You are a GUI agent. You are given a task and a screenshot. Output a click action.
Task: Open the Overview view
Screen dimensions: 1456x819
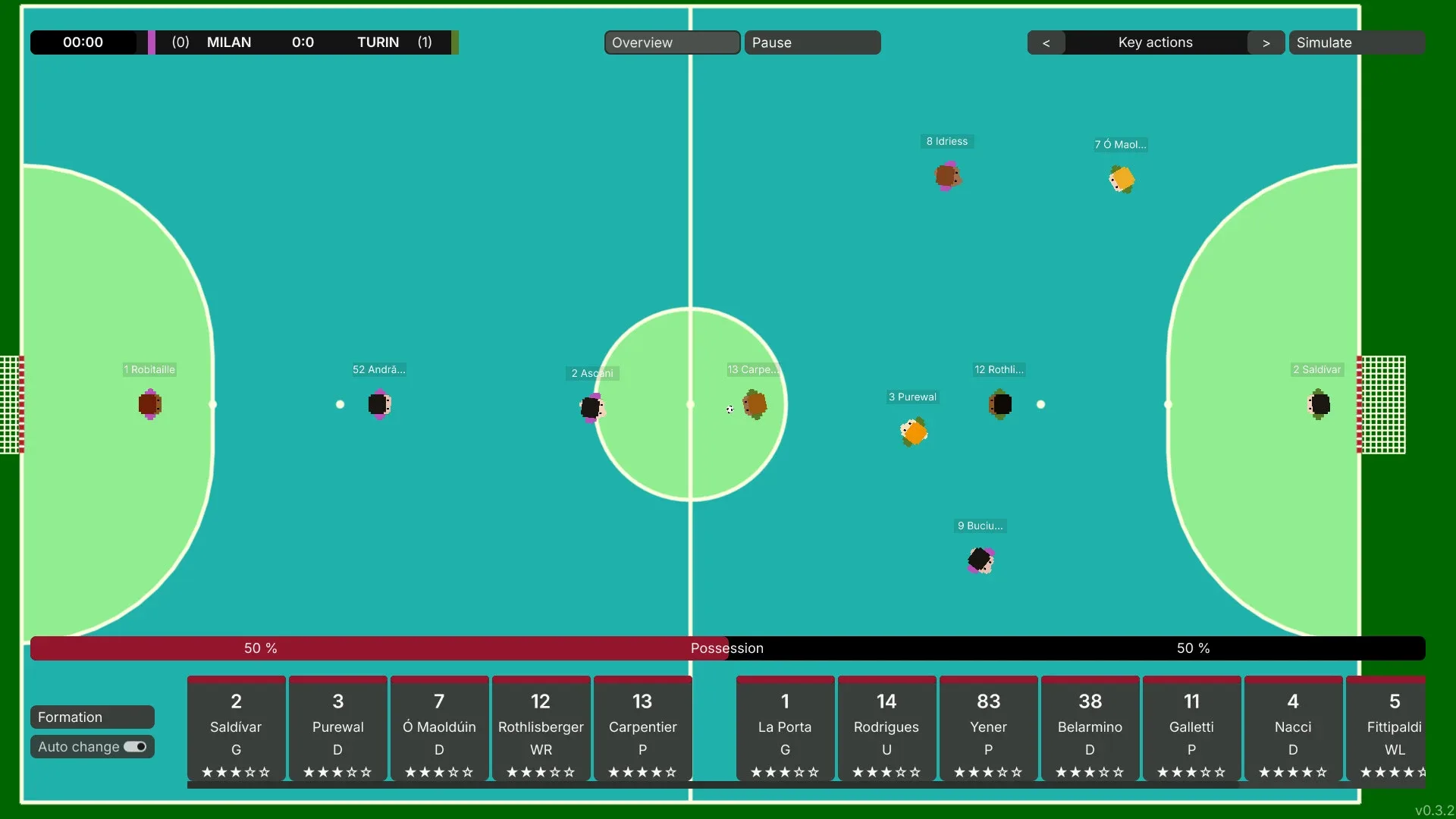pos(672,42)
